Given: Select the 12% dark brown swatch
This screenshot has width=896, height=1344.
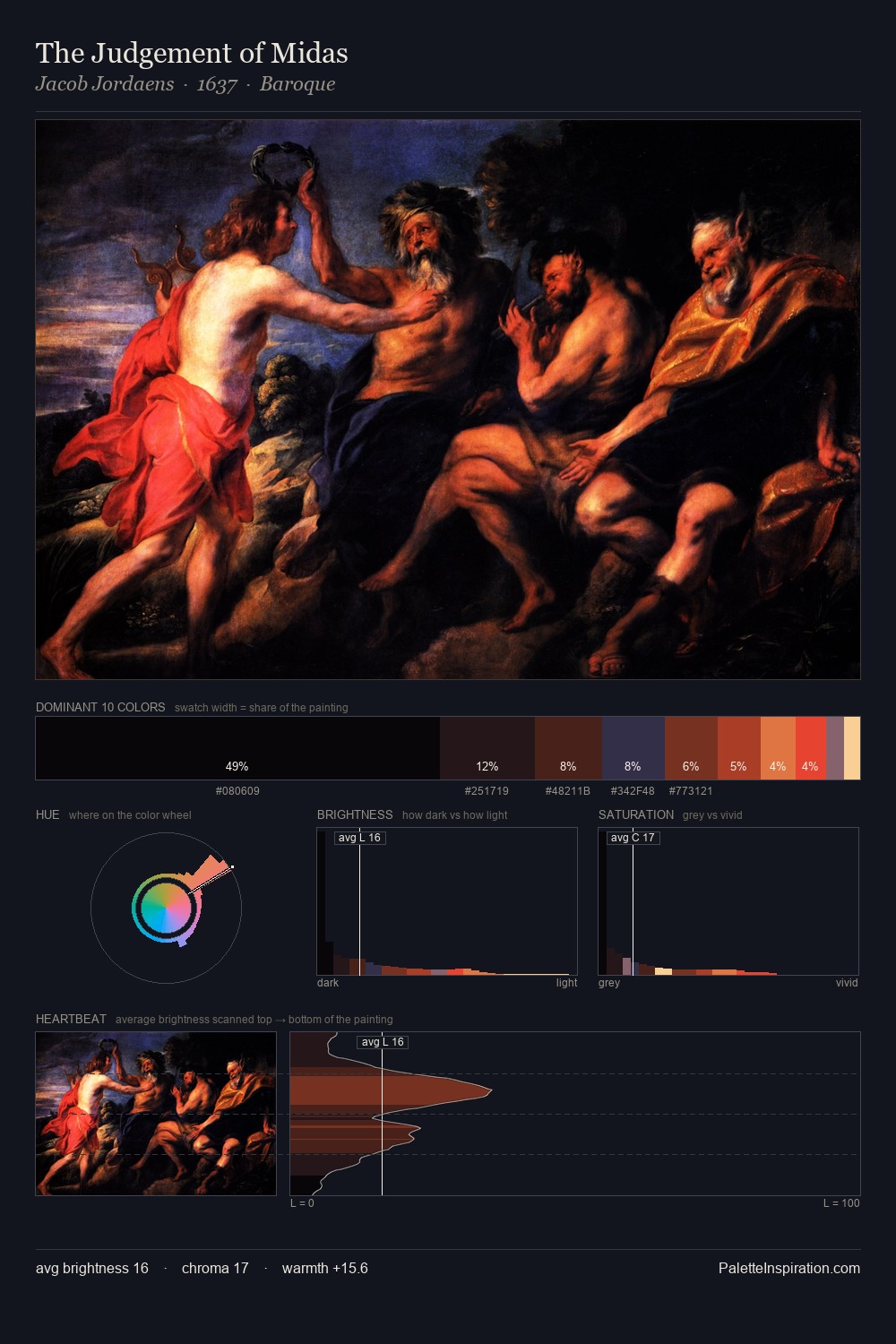Looking at the screenshot, I should click(487, 748).
